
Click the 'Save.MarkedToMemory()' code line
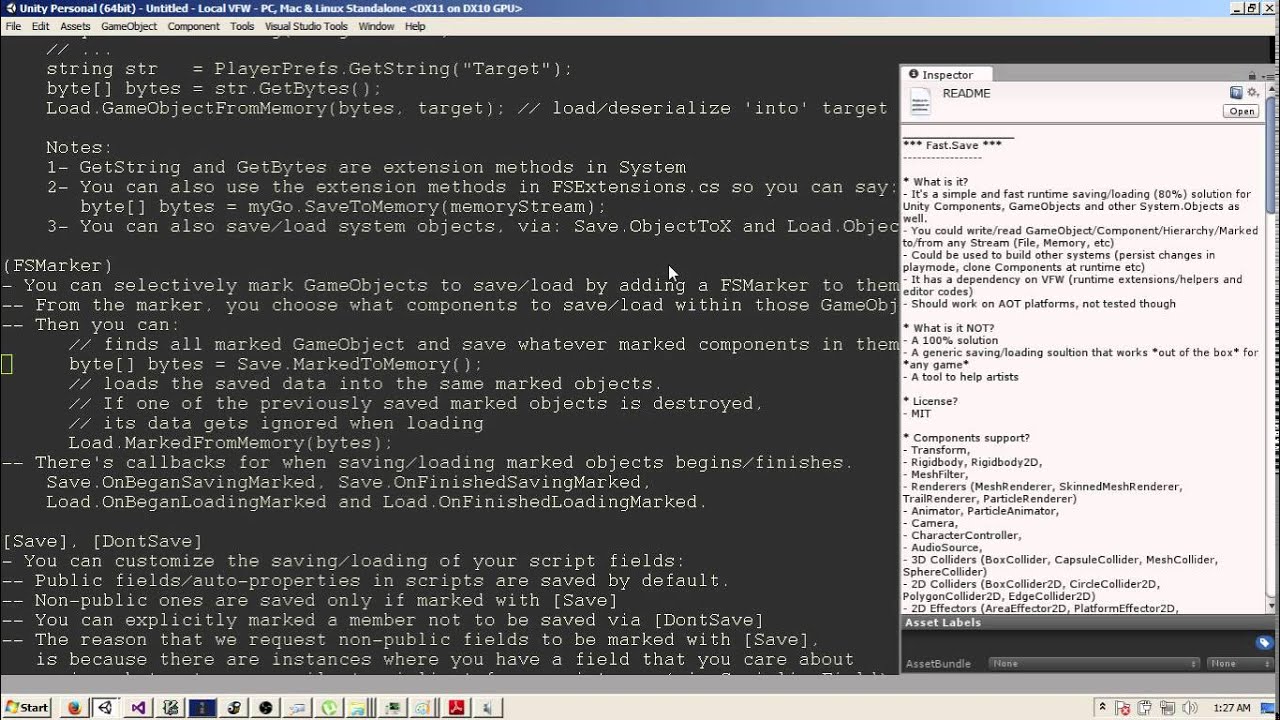click(275, 365)
